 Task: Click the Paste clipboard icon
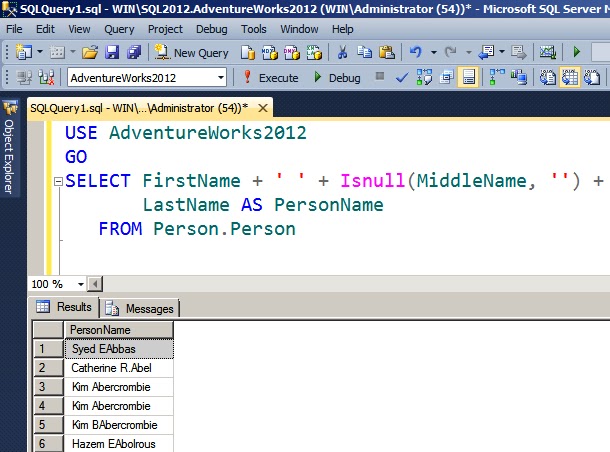point(387,52)
